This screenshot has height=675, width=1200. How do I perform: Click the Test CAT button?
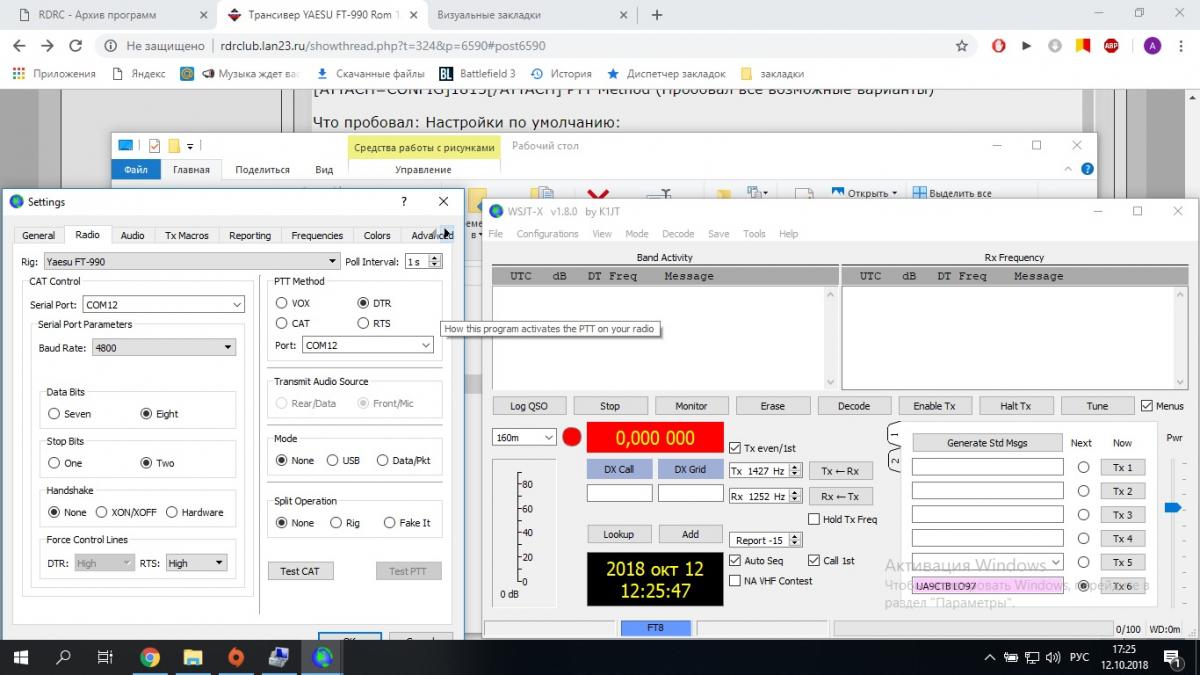pos(300,571)
